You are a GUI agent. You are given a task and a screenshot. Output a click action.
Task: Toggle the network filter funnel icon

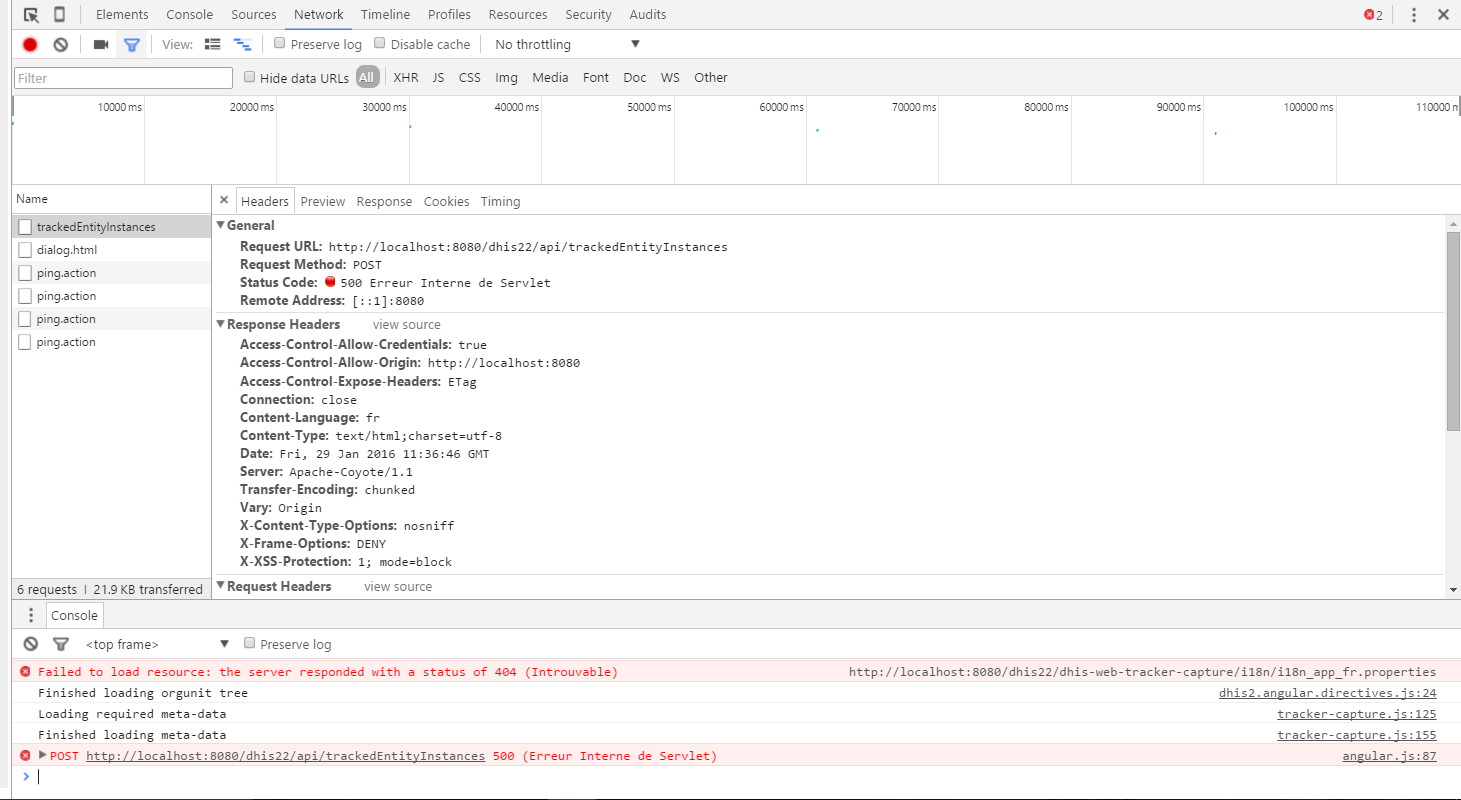[131, 44]
